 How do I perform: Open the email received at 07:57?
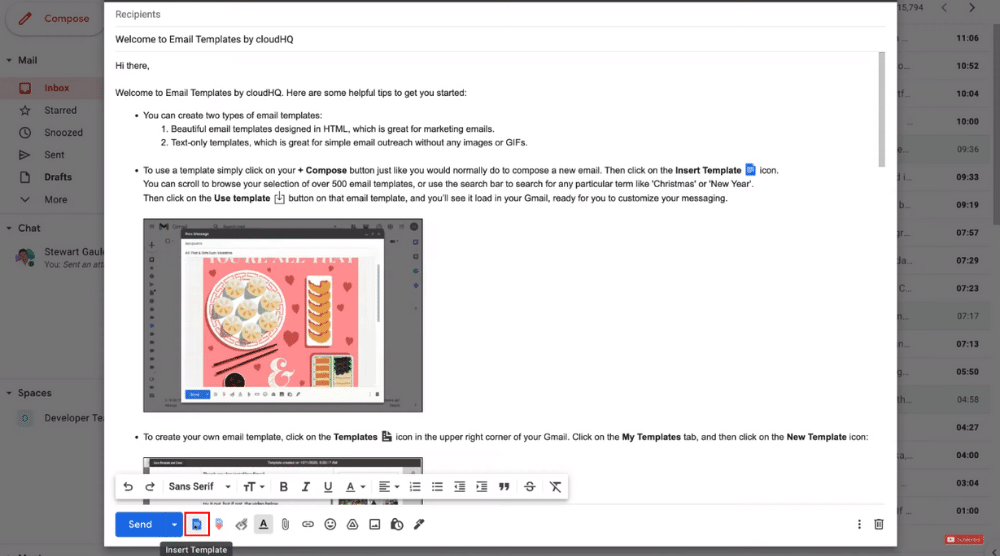(x=945, y=233)
